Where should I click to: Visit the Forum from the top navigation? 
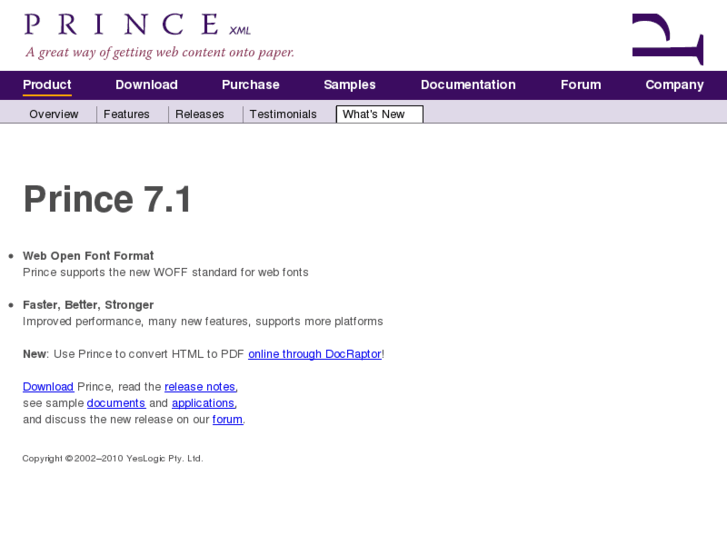coord(581,85)
